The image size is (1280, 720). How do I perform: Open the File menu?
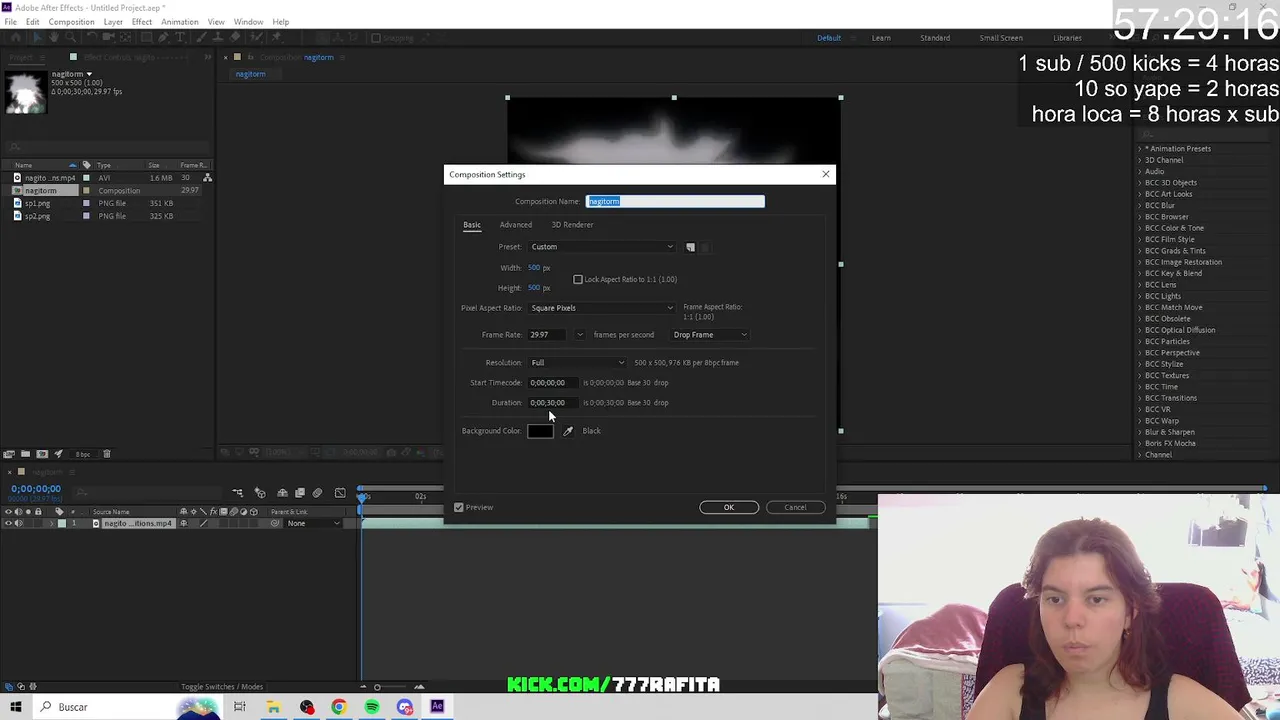(10, 22)
